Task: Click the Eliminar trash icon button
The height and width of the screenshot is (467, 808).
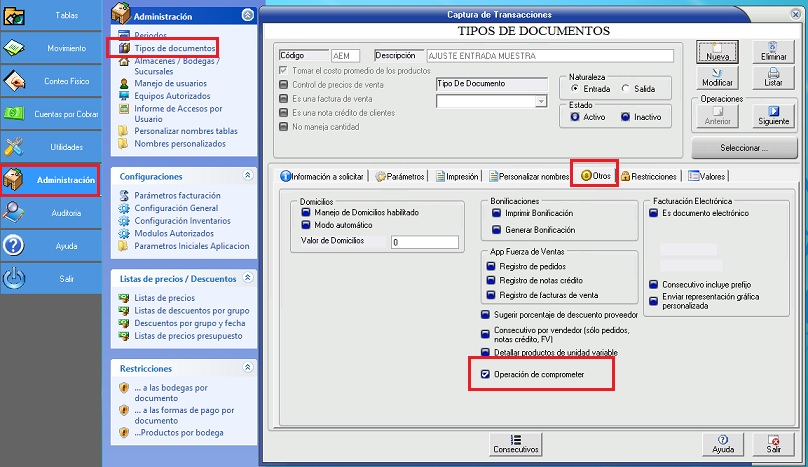Action: [x=773, y=52]
